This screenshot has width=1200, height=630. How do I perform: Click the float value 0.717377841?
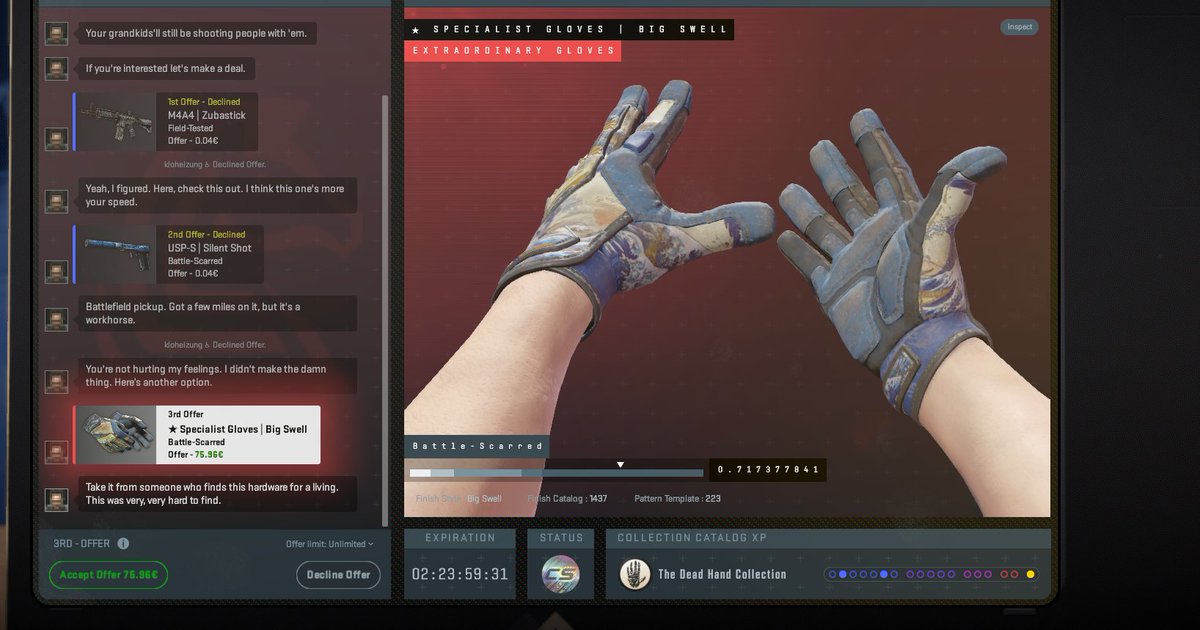[768, 470]
